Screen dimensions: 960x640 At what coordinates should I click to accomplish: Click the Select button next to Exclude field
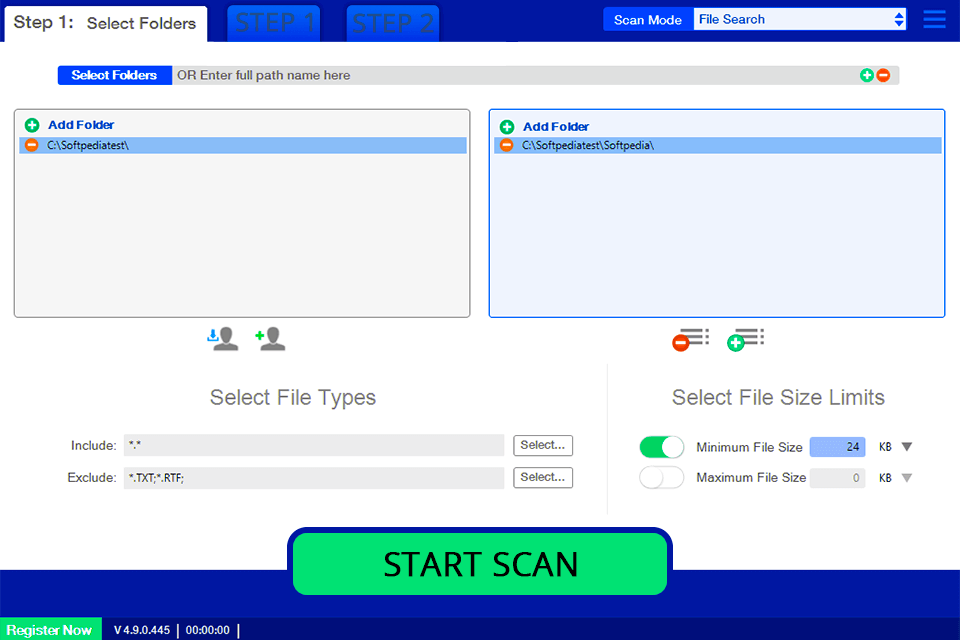[542, 478]
